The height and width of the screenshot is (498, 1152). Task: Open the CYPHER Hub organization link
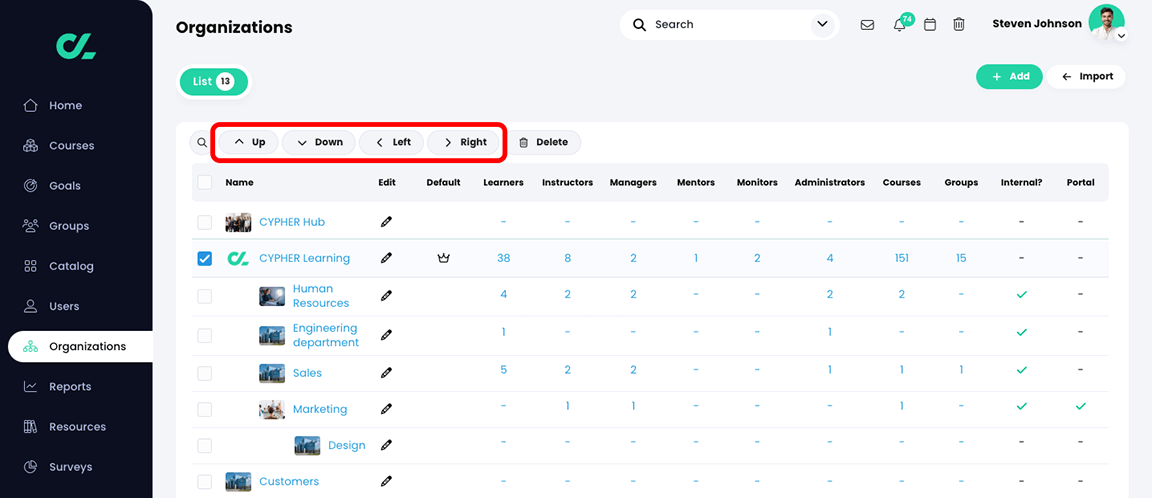click(292, 222)
